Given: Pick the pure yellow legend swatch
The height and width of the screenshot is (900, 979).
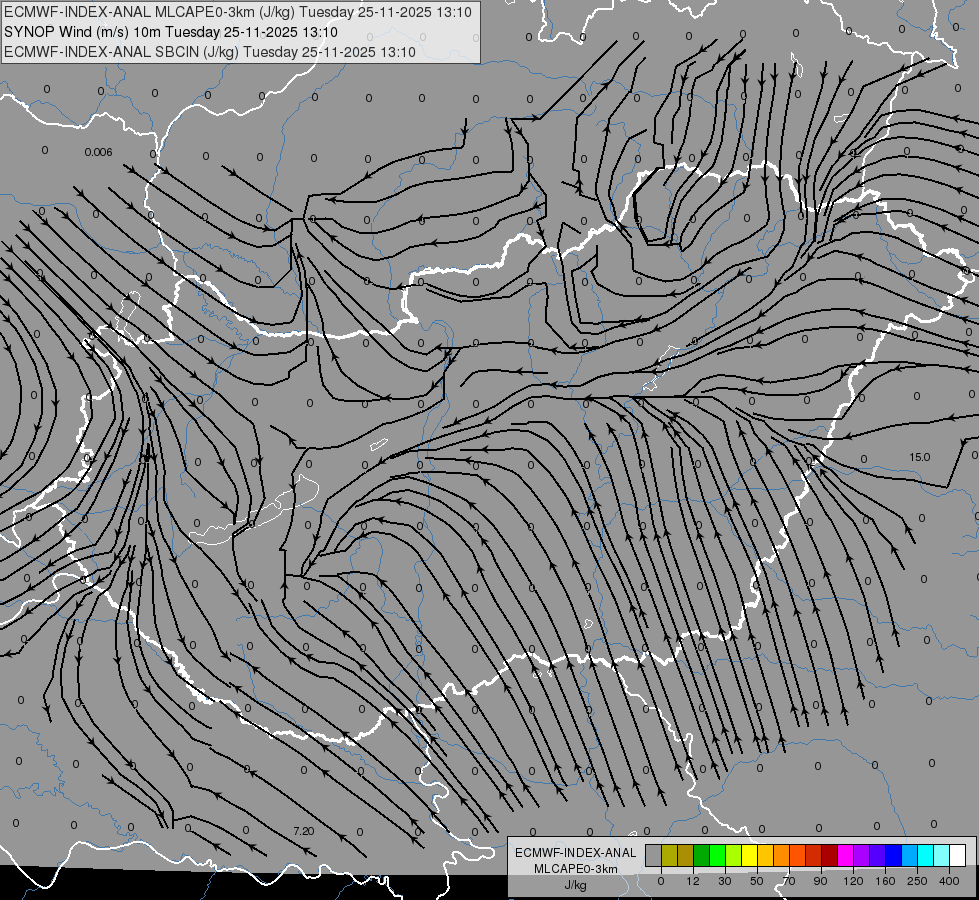Looking at the screenshot, I should point(749,856).
